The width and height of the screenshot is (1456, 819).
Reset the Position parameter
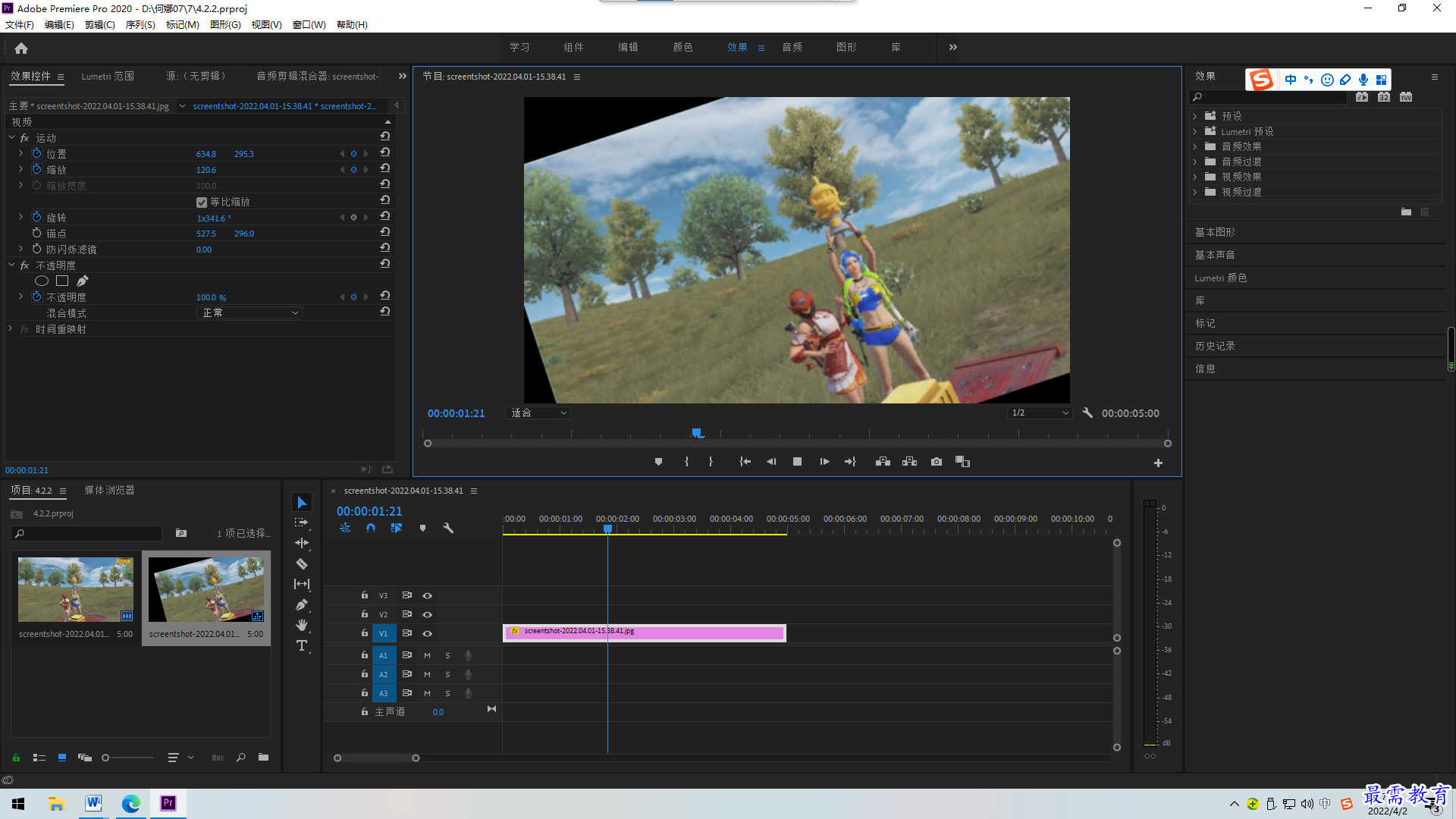(x=385, y=154)
